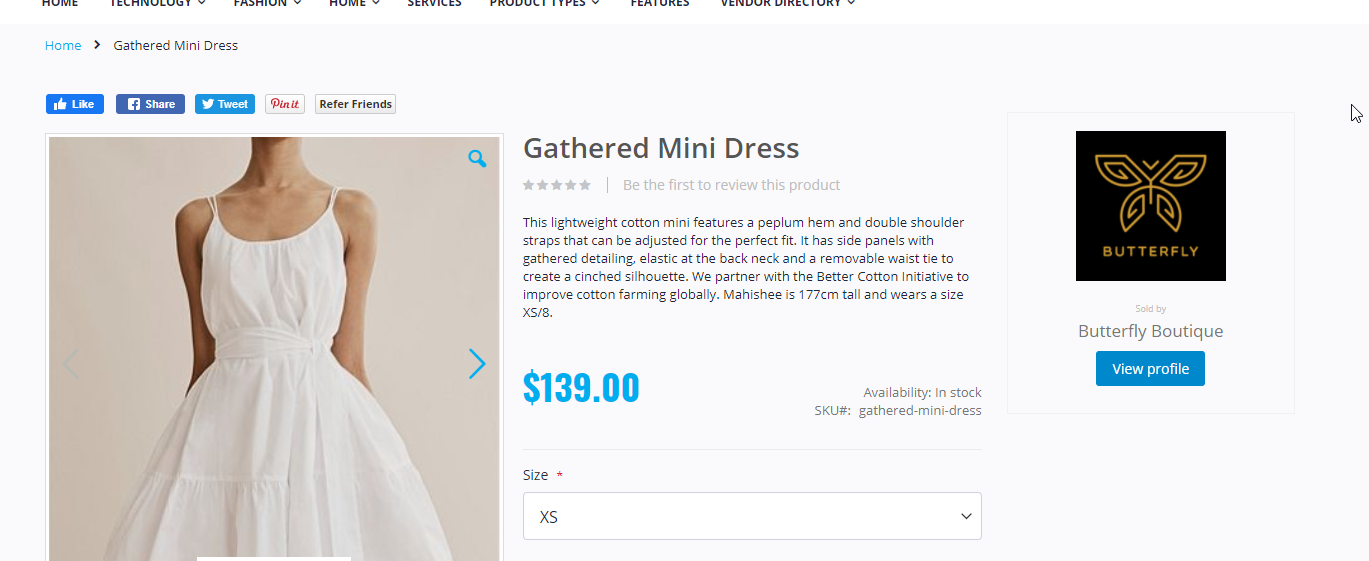Screen dimensions: 1369x561
Task: Click the Butterfly Boutique vendor logo
Action: (1150, 206)
